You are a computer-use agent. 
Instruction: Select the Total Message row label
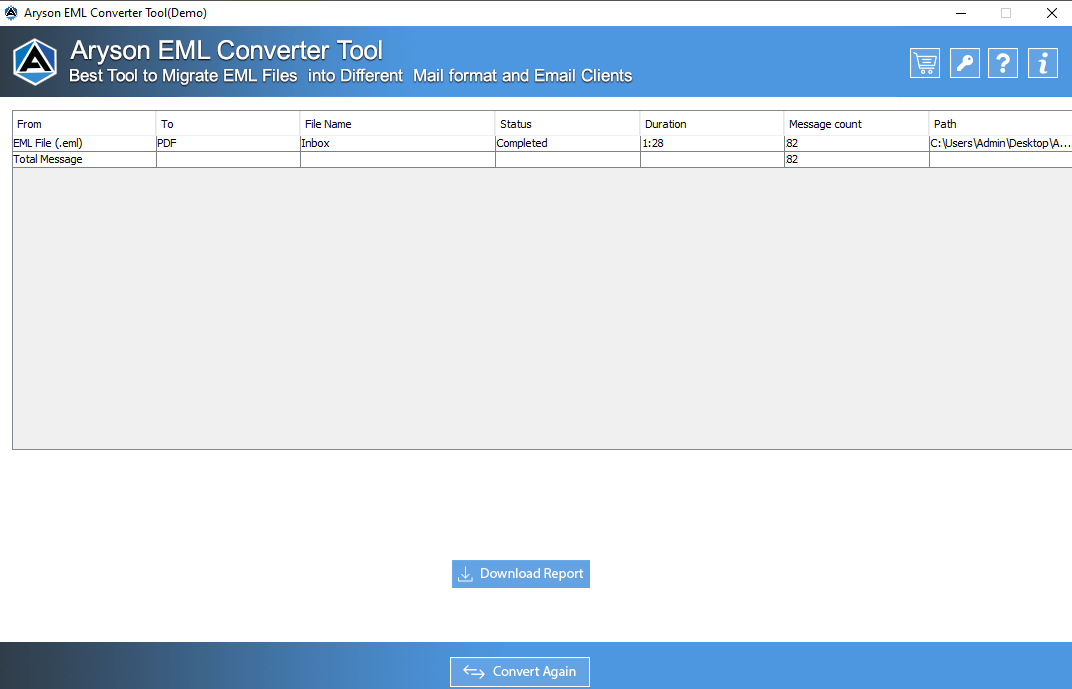[84, 159]
